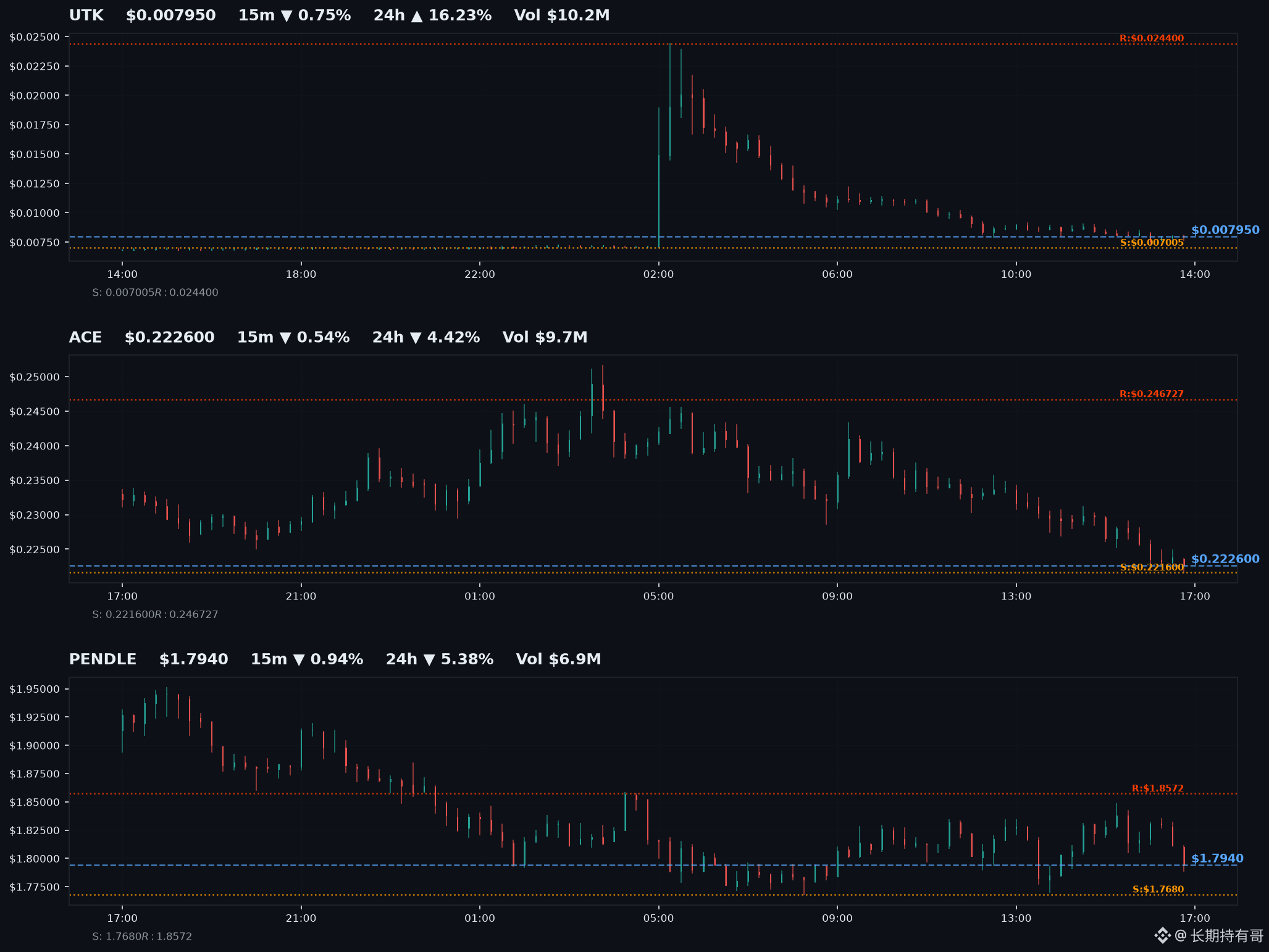Viewport: 1269px width, 952px height.
Task: Select the $0.01000 y-axis label
Action: point(35,213)
